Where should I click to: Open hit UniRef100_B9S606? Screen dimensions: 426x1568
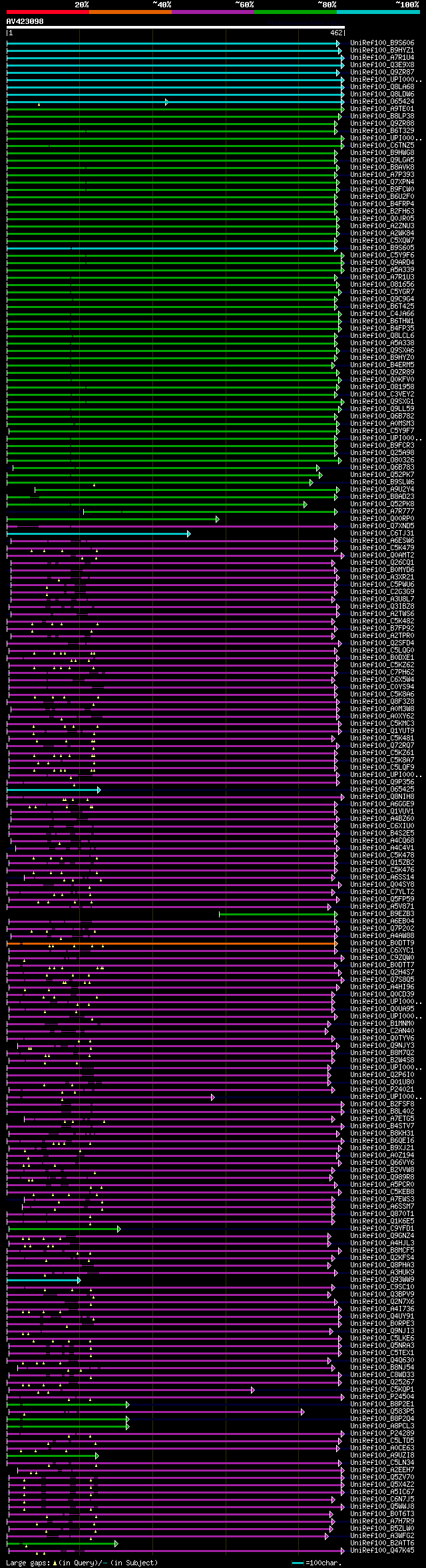pos(382,43)
